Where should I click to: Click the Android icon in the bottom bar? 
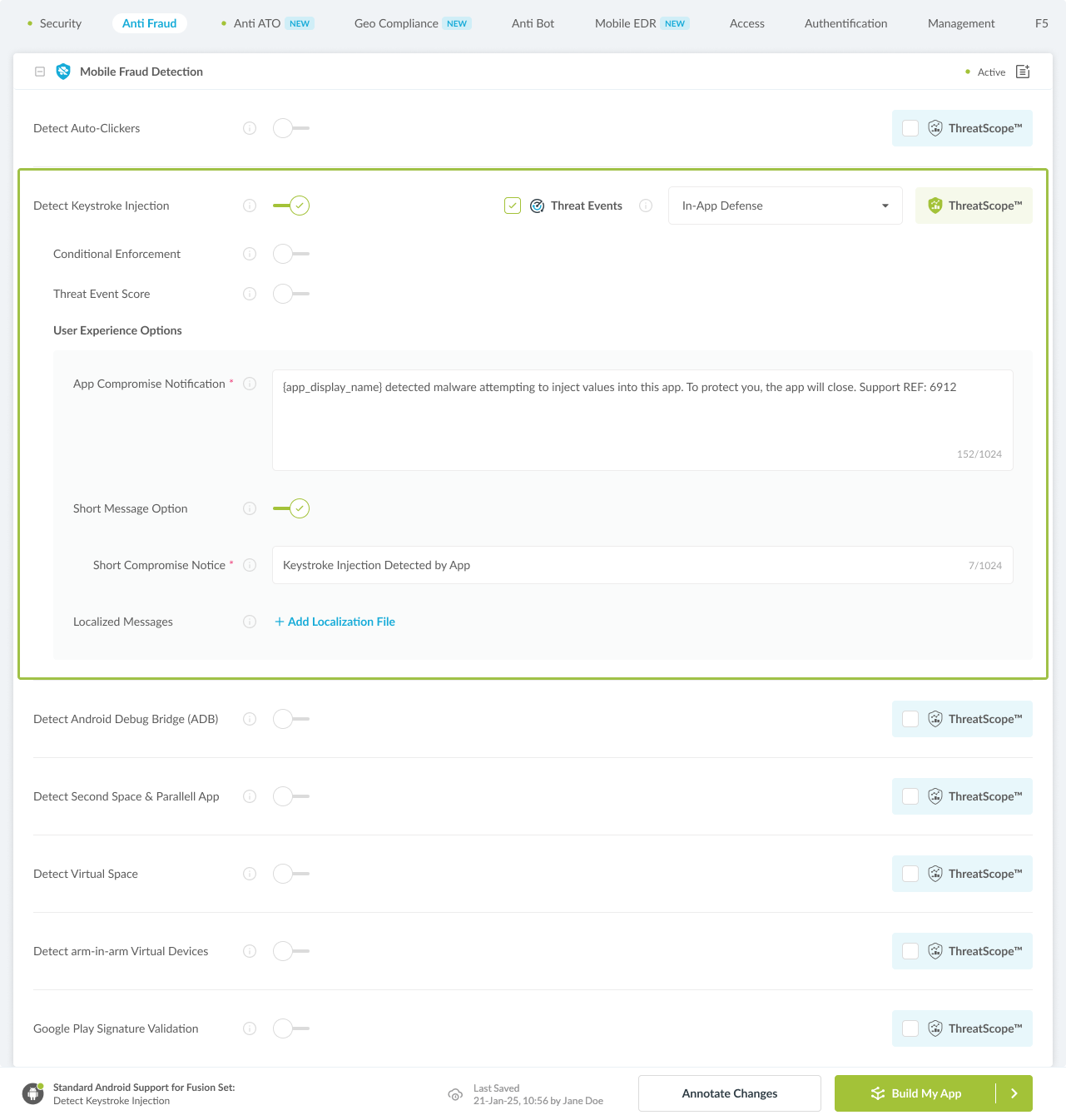(32, 1093)
